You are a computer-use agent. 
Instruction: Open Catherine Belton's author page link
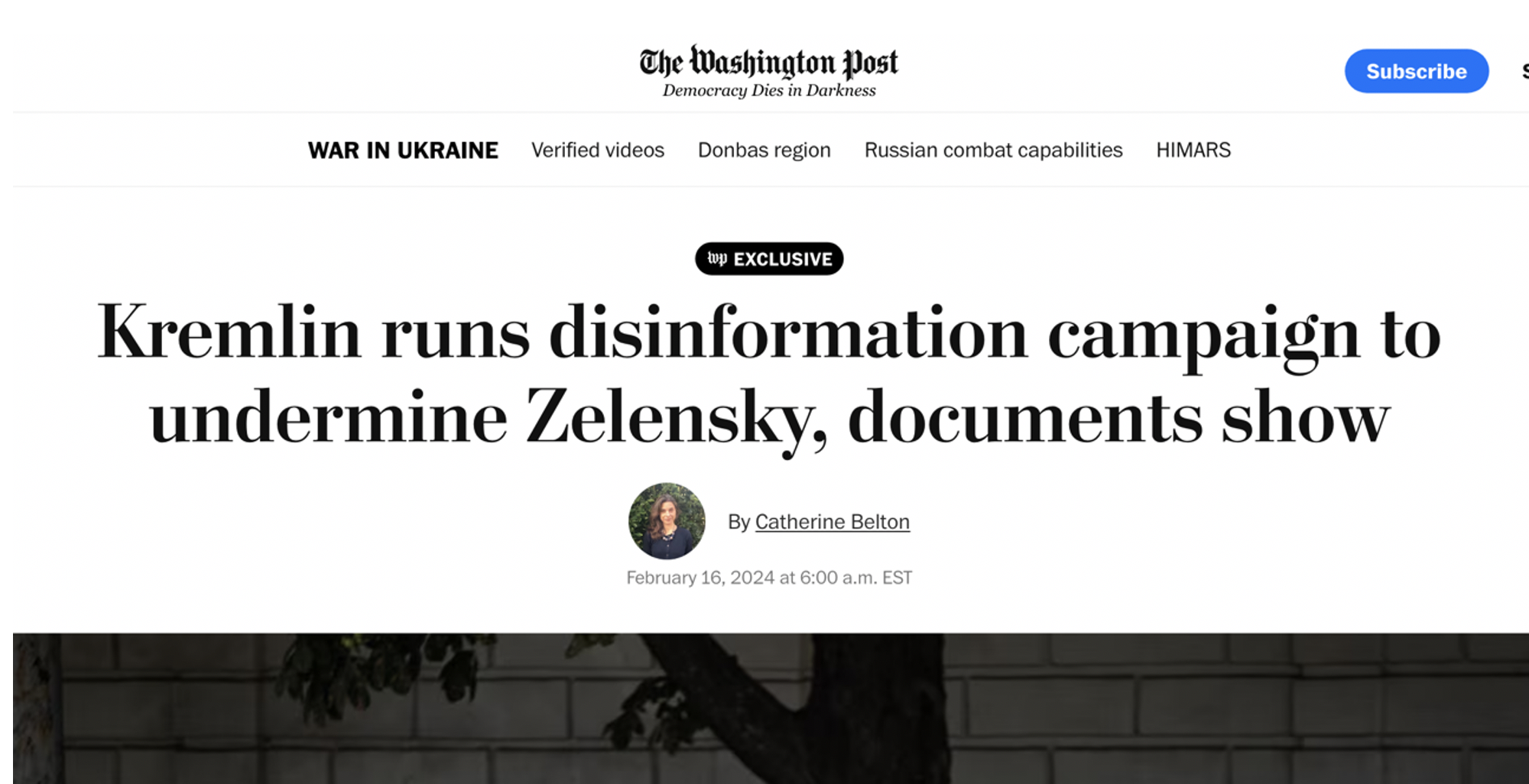click(x=833, y=521)
